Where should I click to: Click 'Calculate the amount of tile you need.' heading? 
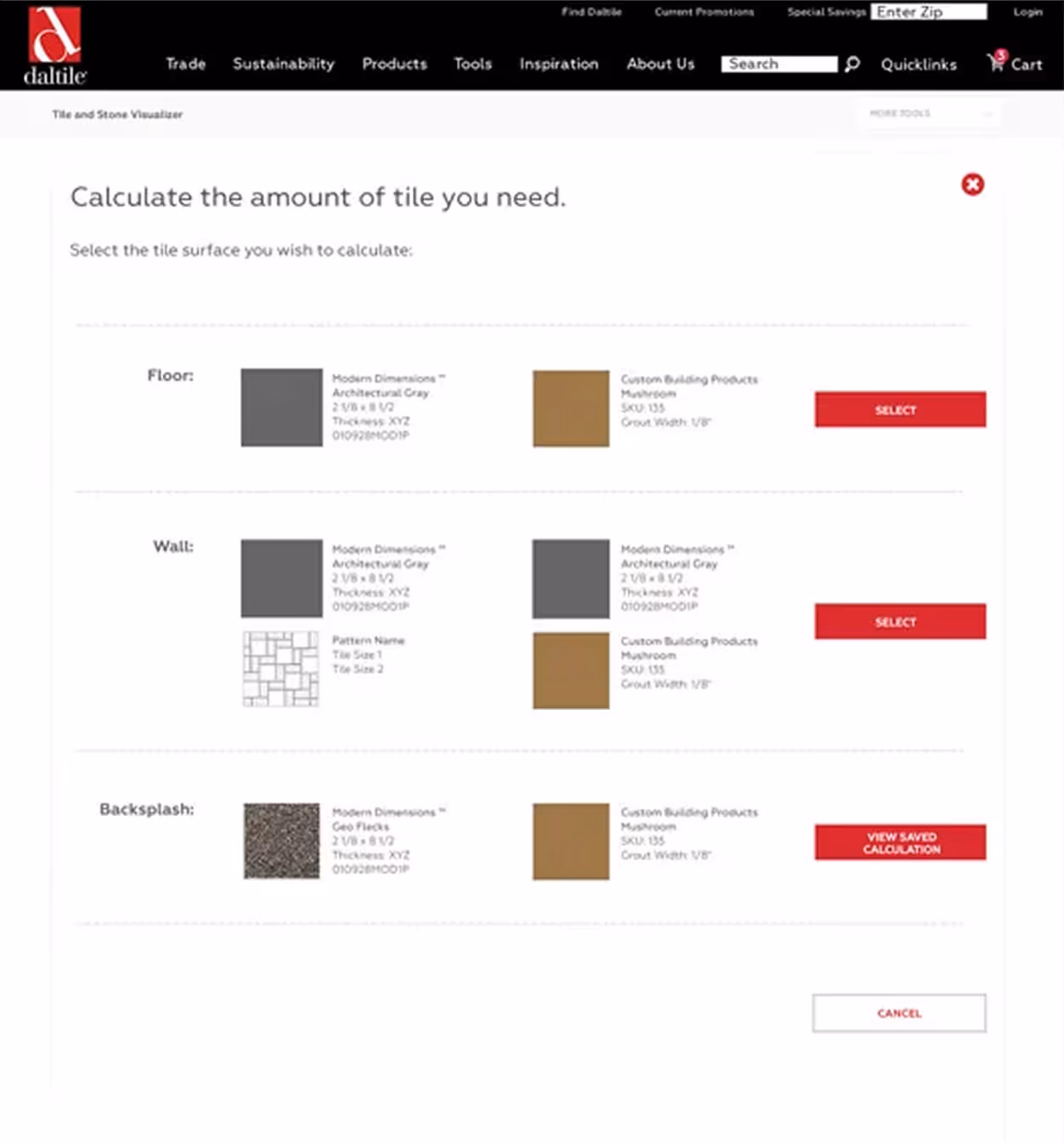[x=318, y=197]
